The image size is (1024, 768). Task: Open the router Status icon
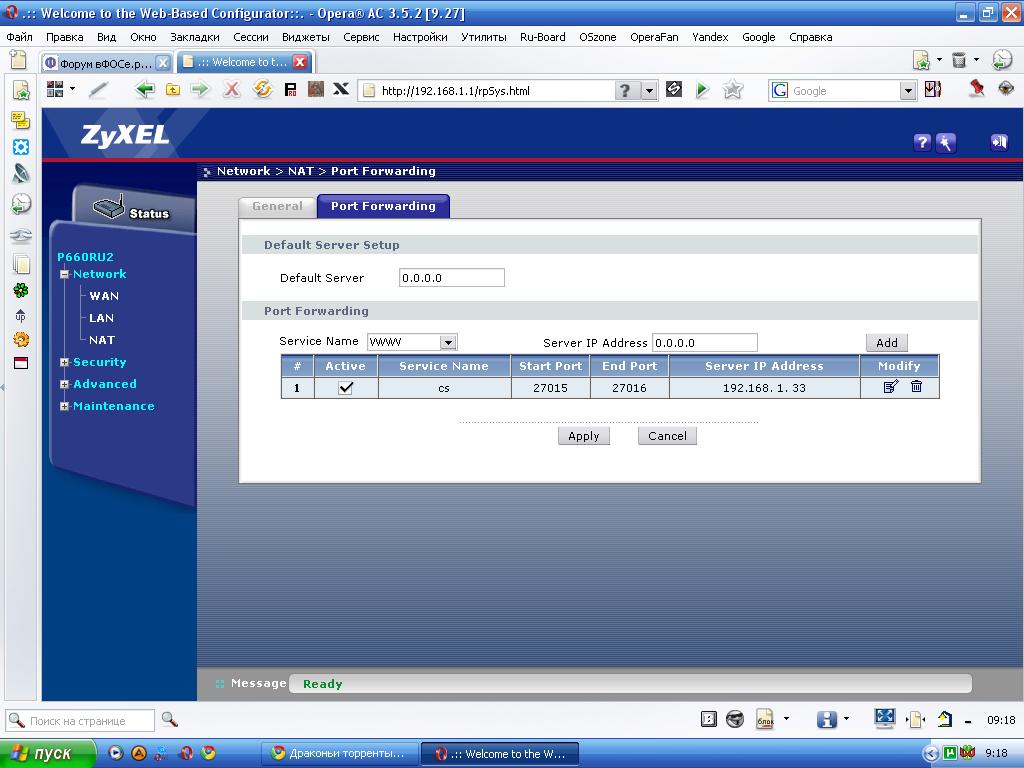click(130, 210)
